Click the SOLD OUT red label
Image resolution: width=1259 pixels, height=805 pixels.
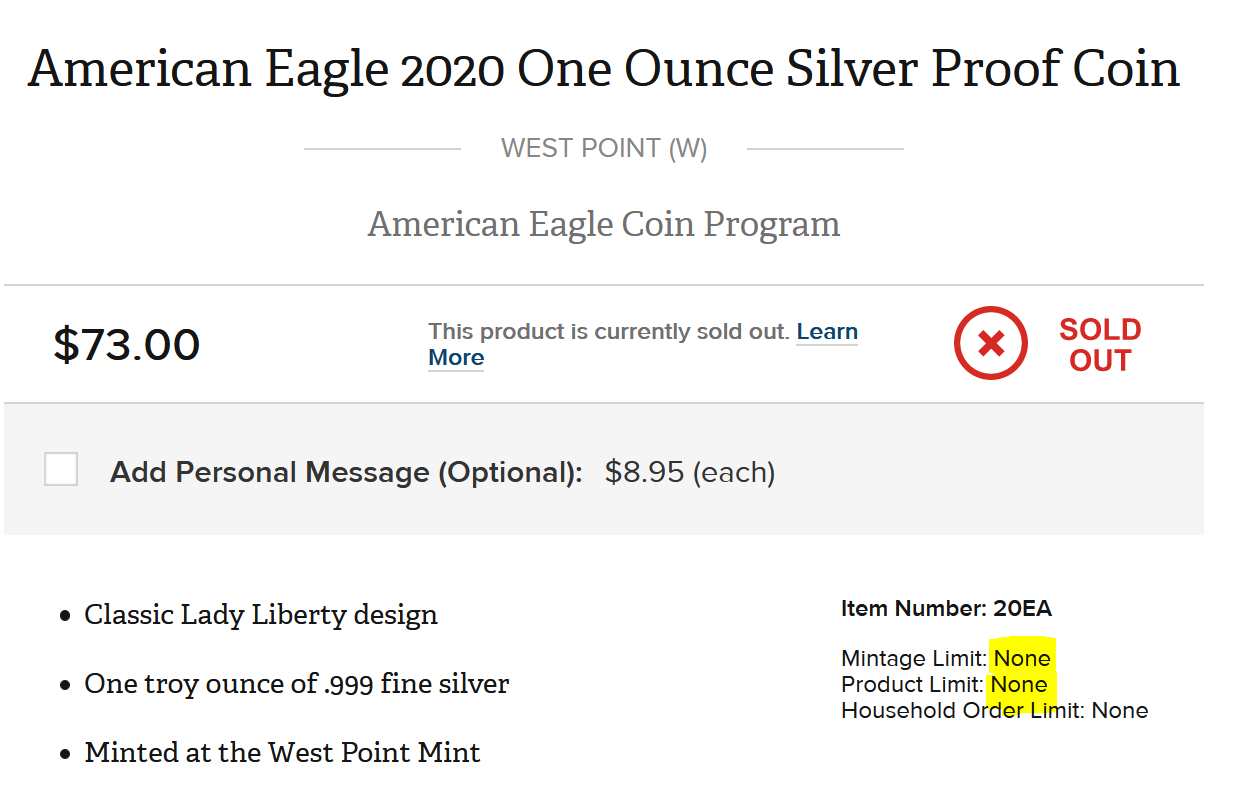(1100, 345)
